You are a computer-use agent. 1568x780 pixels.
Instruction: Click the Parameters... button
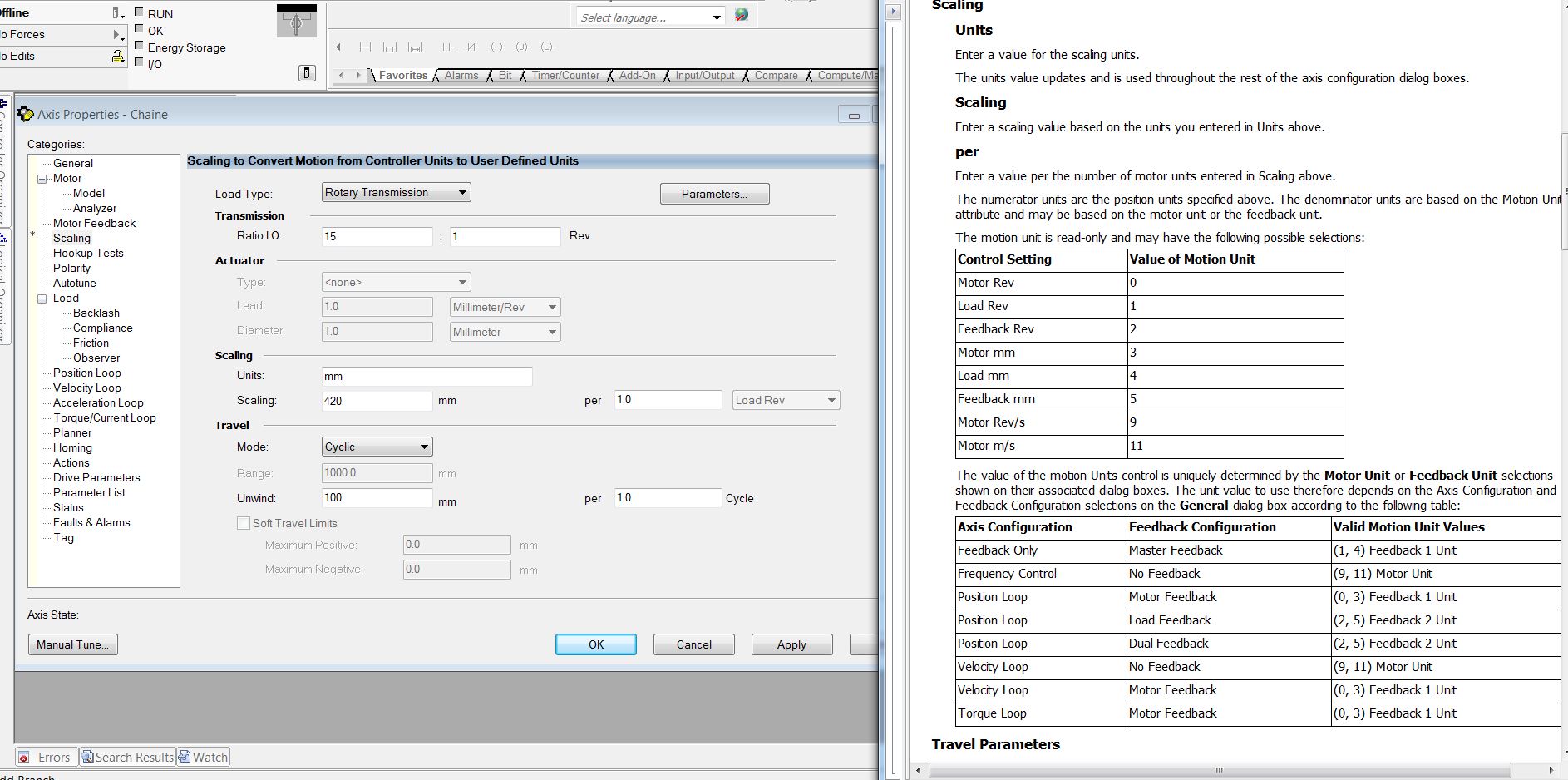point(714,195)
